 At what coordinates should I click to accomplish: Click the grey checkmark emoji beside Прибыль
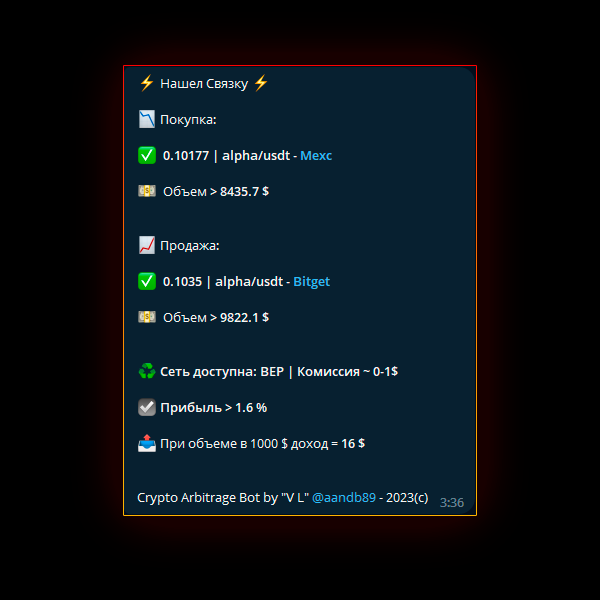coord(147,407)
